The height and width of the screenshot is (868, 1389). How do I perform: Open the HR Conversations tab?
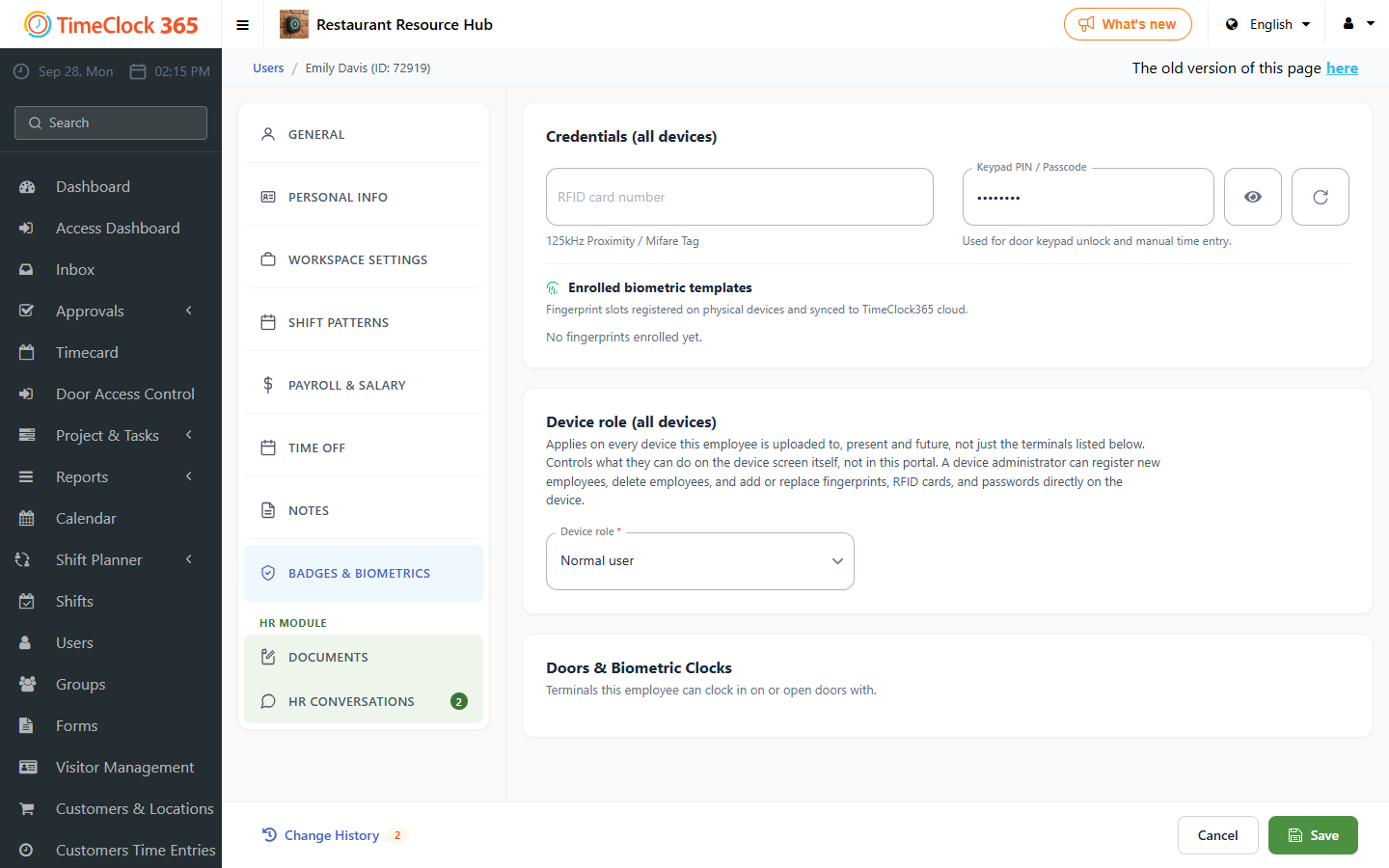coord(364,701)
